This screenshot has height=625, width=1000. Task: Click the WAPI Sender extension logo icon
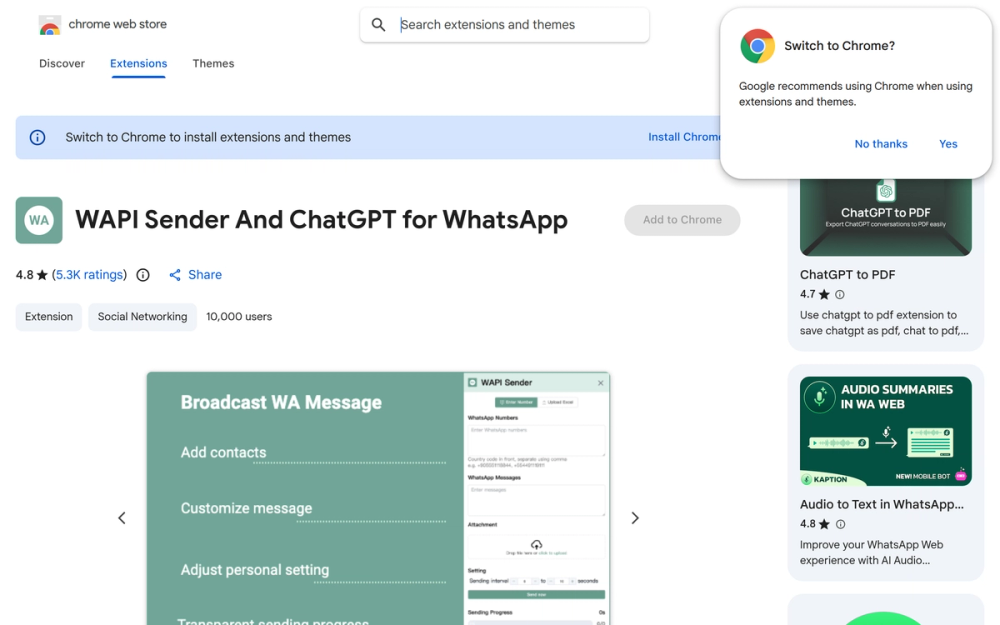[x=38, y=219]
